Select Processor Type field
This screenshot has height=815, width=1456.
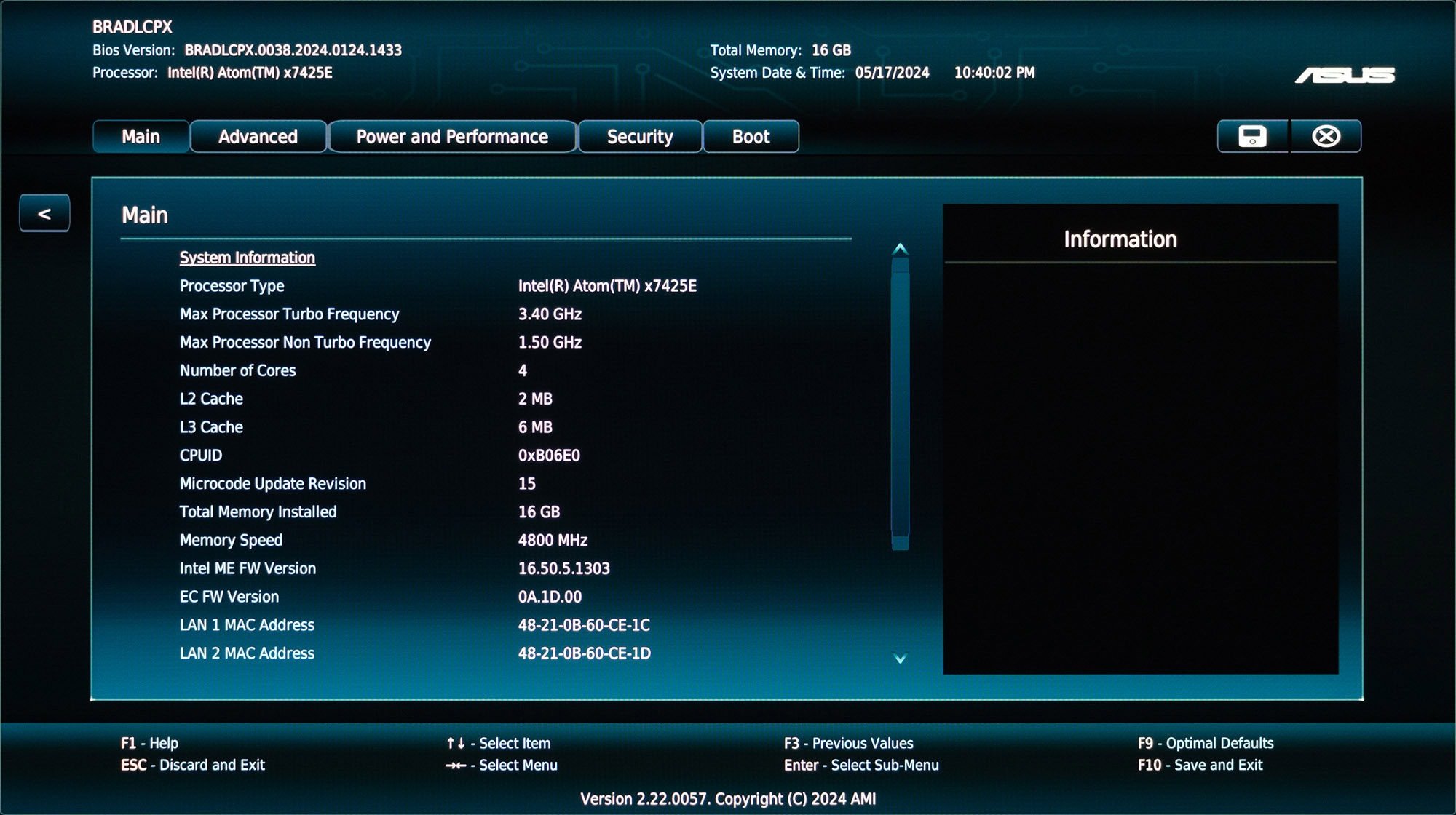231,286
